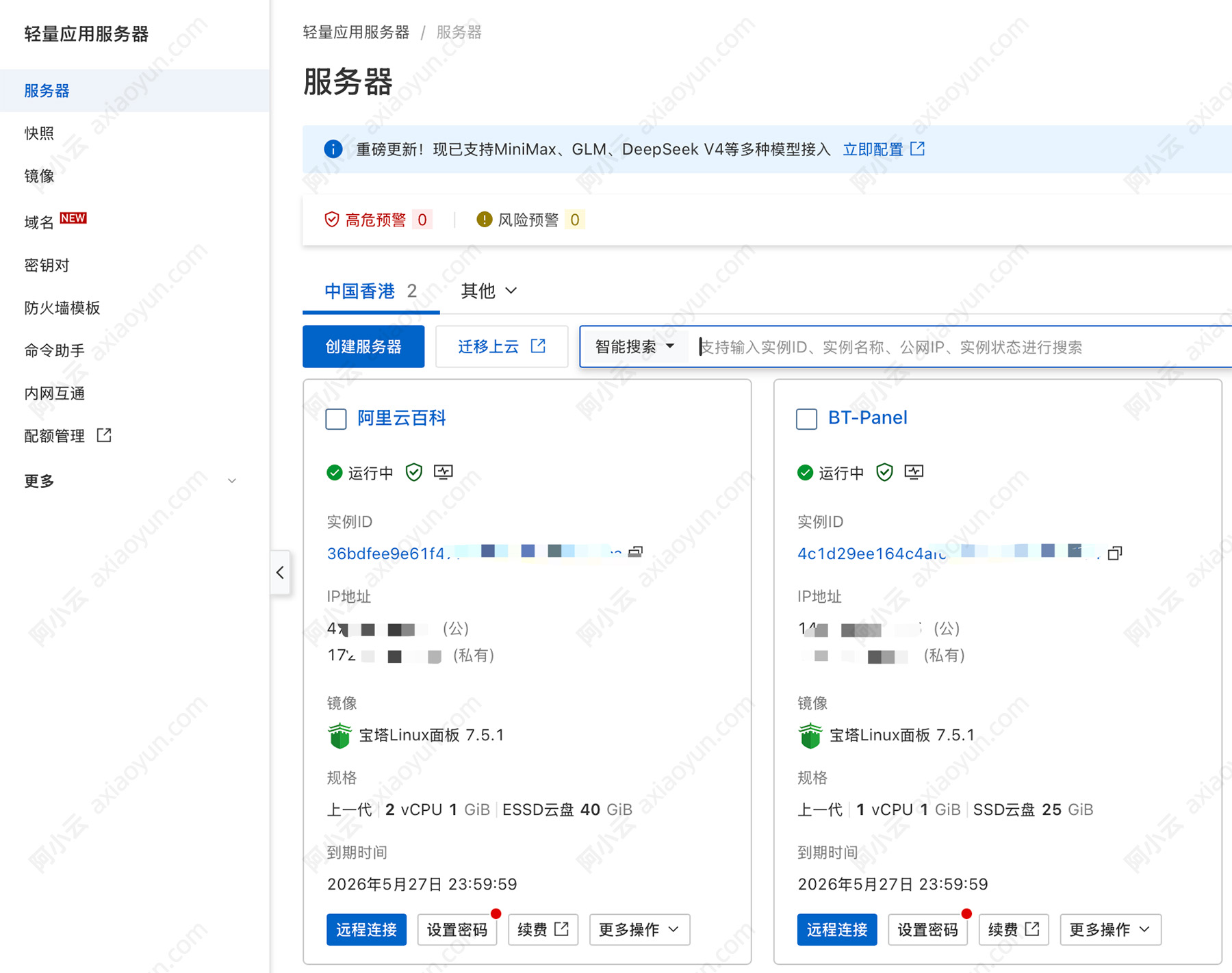Click 立即配置 link in banner
1232x973 pixels.
(873, 149)
